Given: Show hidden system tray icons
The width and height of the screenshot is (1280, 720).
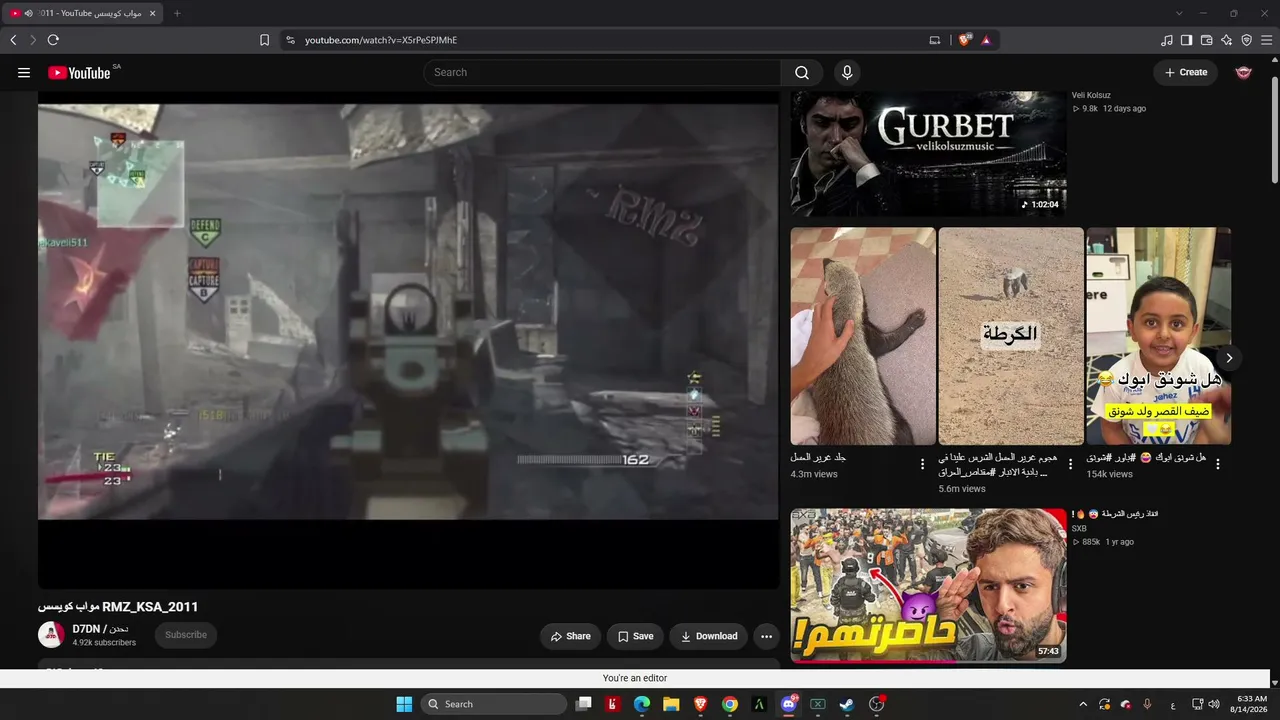Looking at the screenshot, I should 1083,704.
